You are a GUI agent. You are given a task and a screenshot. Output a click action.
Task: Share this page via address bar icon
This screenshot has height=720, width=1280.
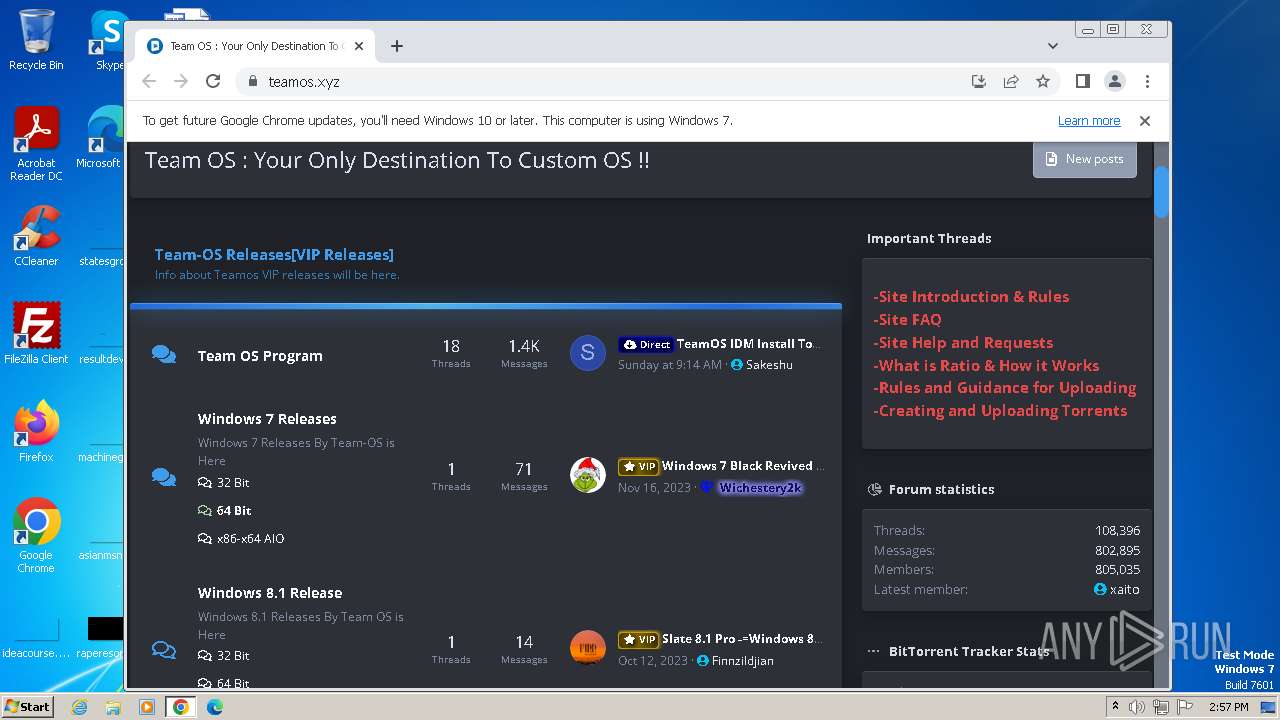pos(1011,81)
